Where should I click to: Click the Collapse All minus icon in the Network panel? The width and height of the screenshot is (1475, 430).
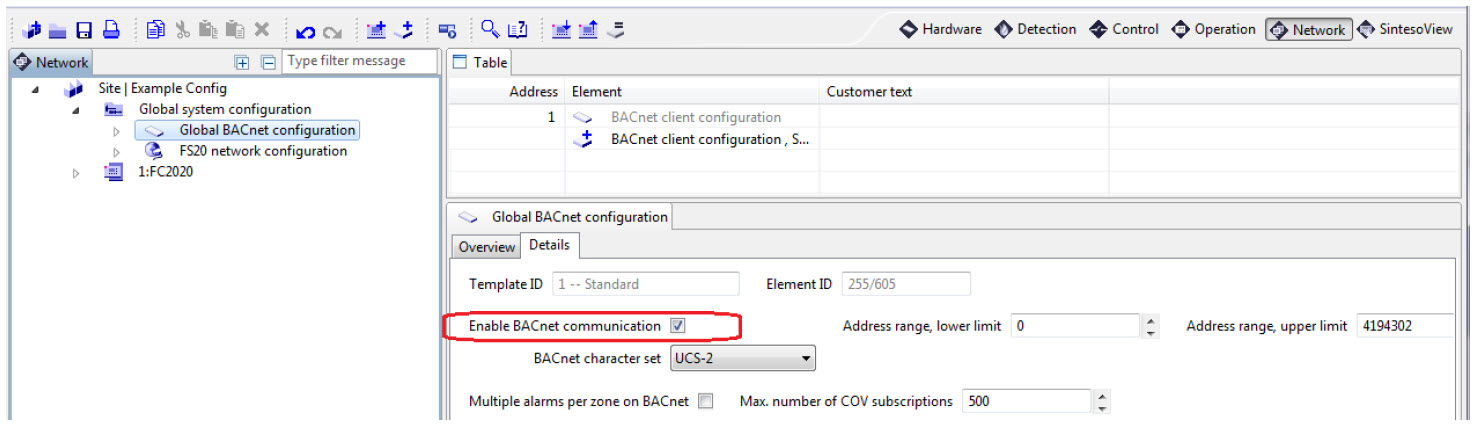267,62
